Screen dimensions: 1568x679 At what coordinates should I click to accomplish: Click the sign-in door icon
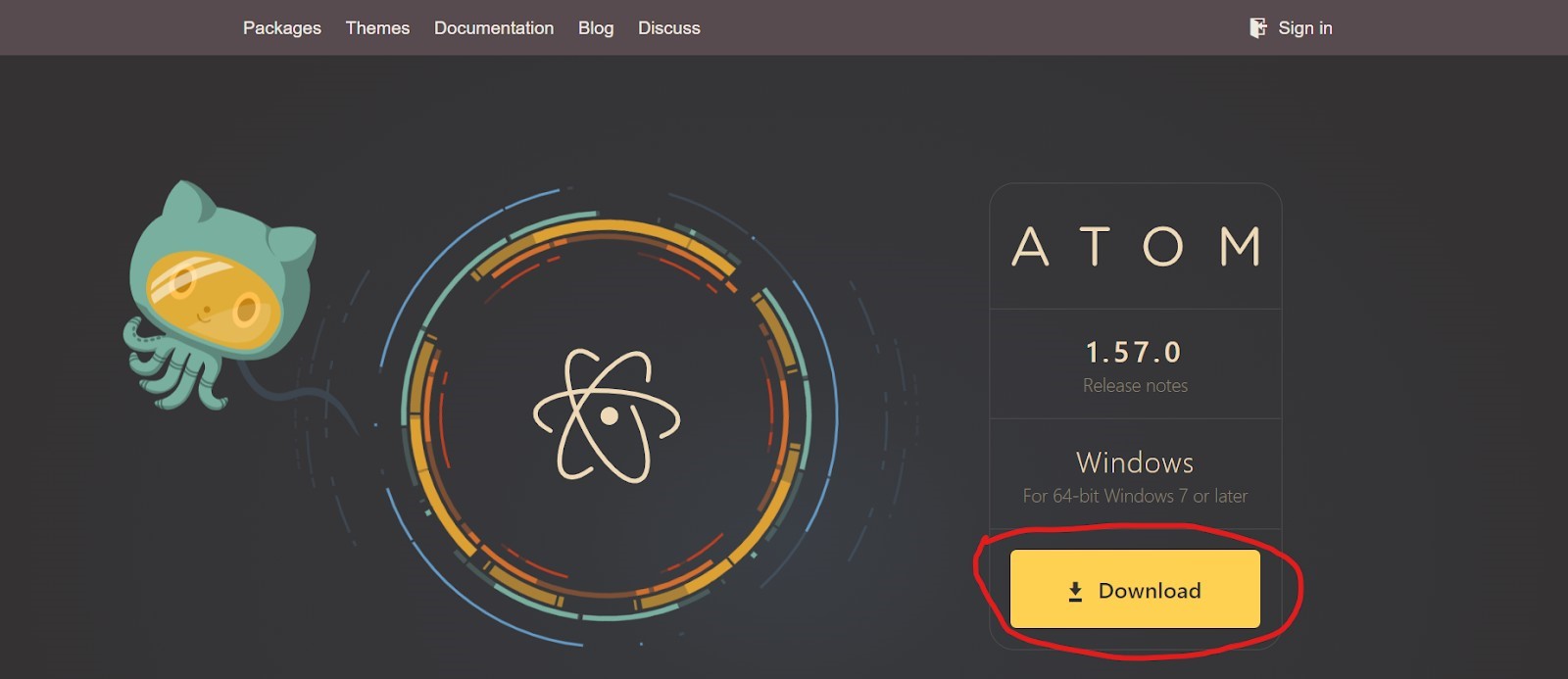pos(1257,28)
